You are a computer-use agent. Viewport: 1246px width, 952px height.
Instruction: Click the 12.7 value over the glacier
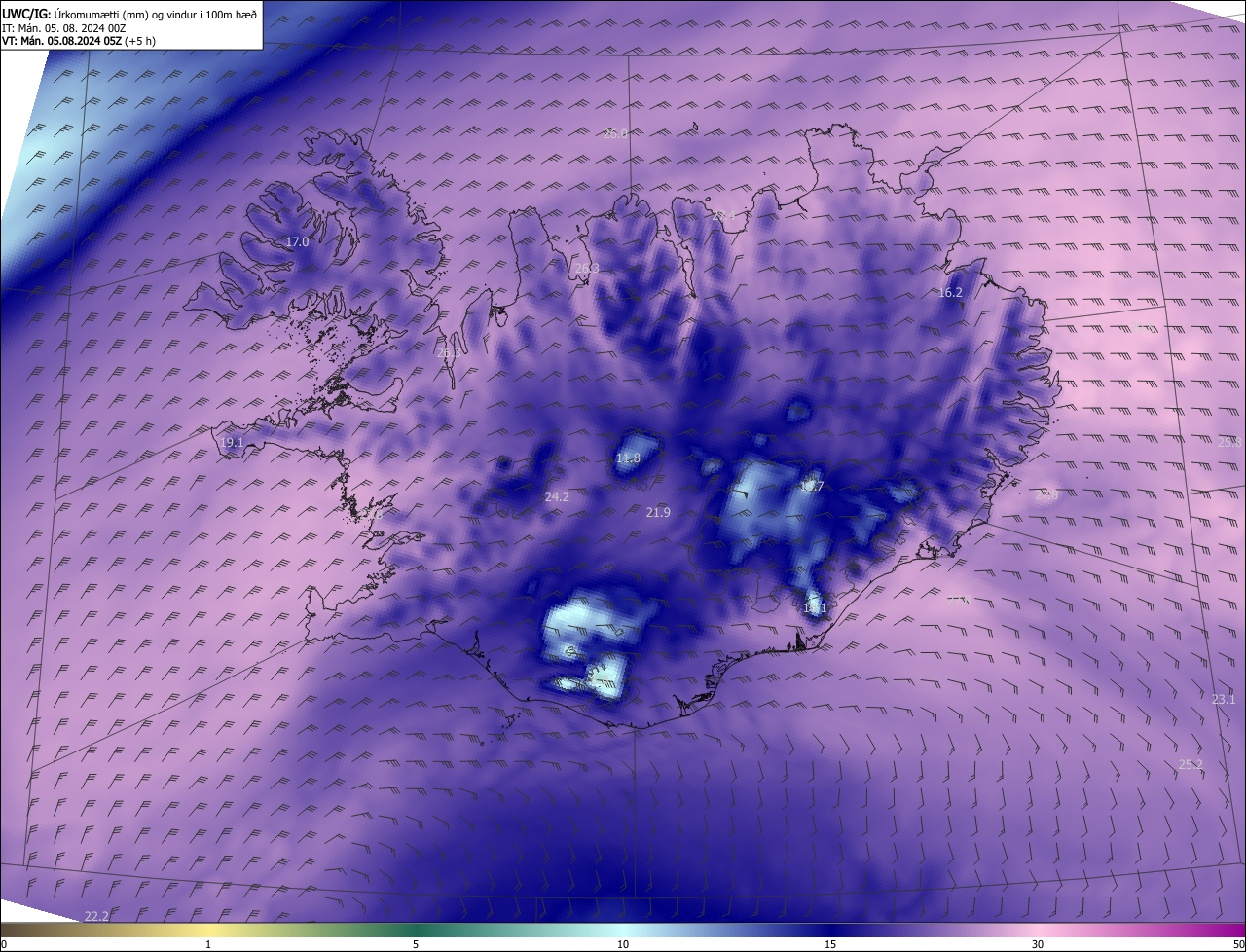point(811,486)
